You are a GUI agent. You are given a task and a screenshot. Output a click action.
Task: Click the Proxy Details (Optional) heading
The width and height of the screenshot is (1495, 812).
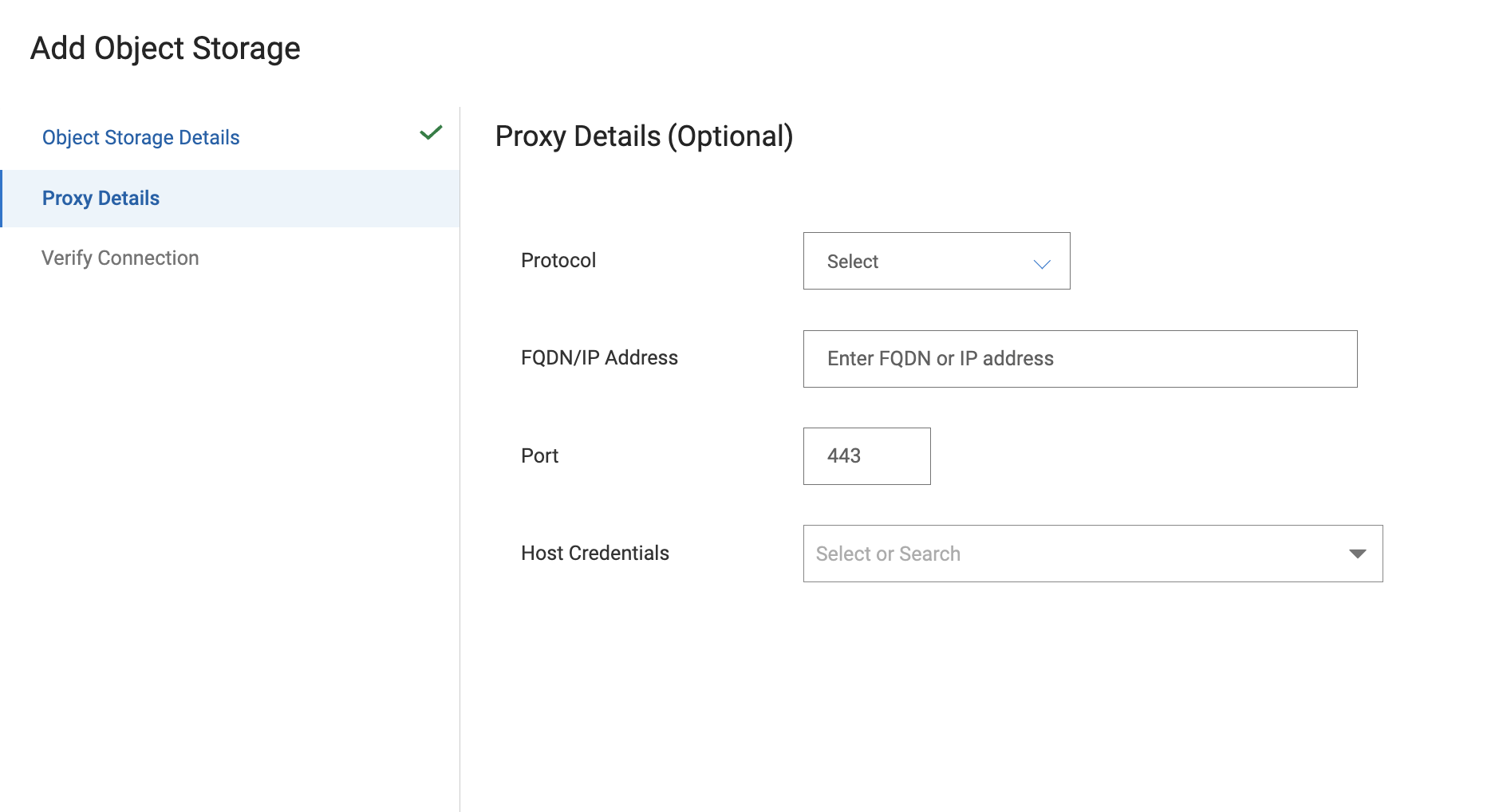point(645,136)
